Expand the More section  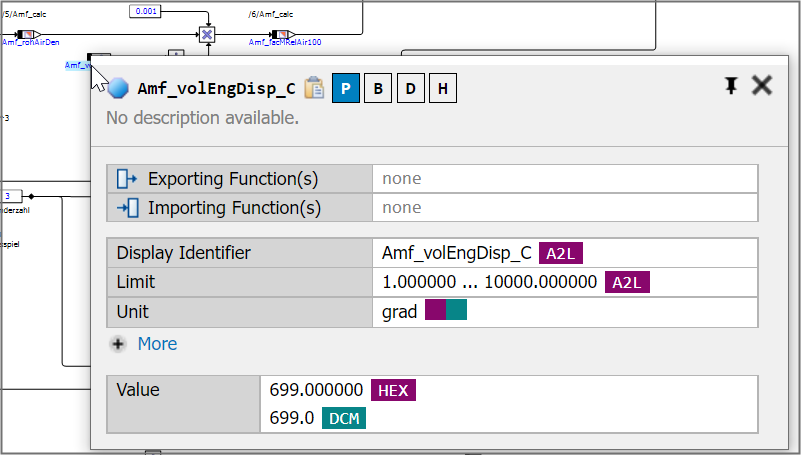click(x=157, y=344)
